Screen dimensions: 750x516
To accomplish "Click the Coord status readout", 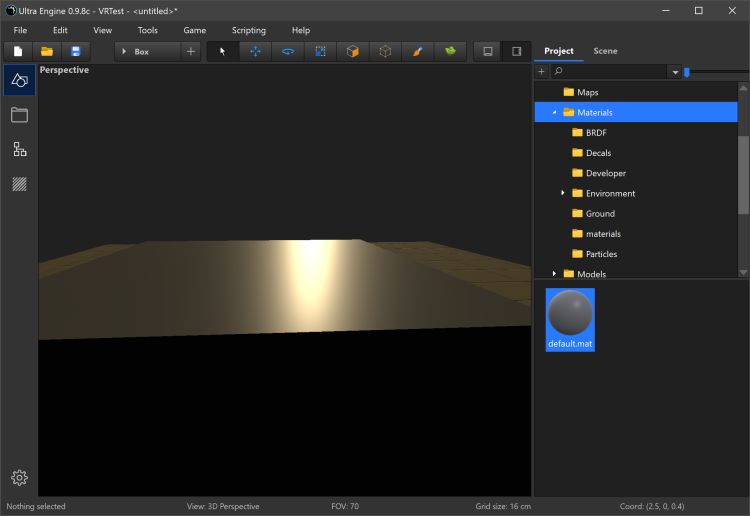I will coord(651,506).
